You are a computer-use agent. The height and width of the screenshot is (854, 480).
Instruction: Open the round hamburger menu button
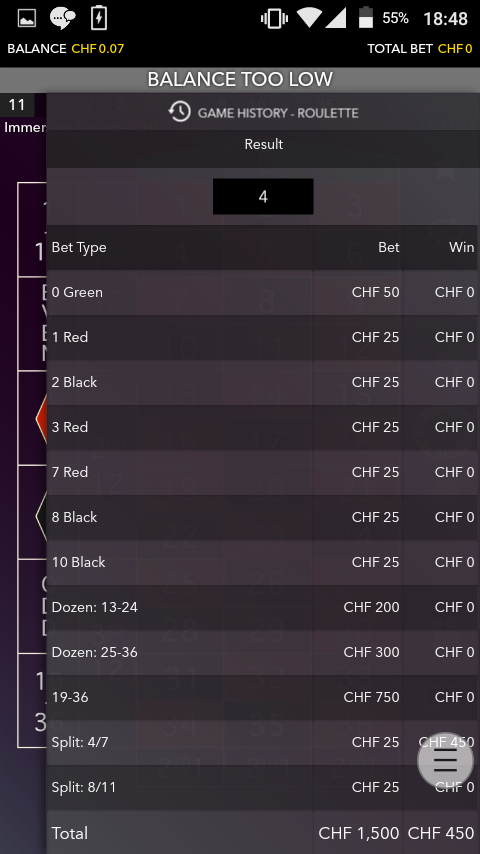point(445,760)
